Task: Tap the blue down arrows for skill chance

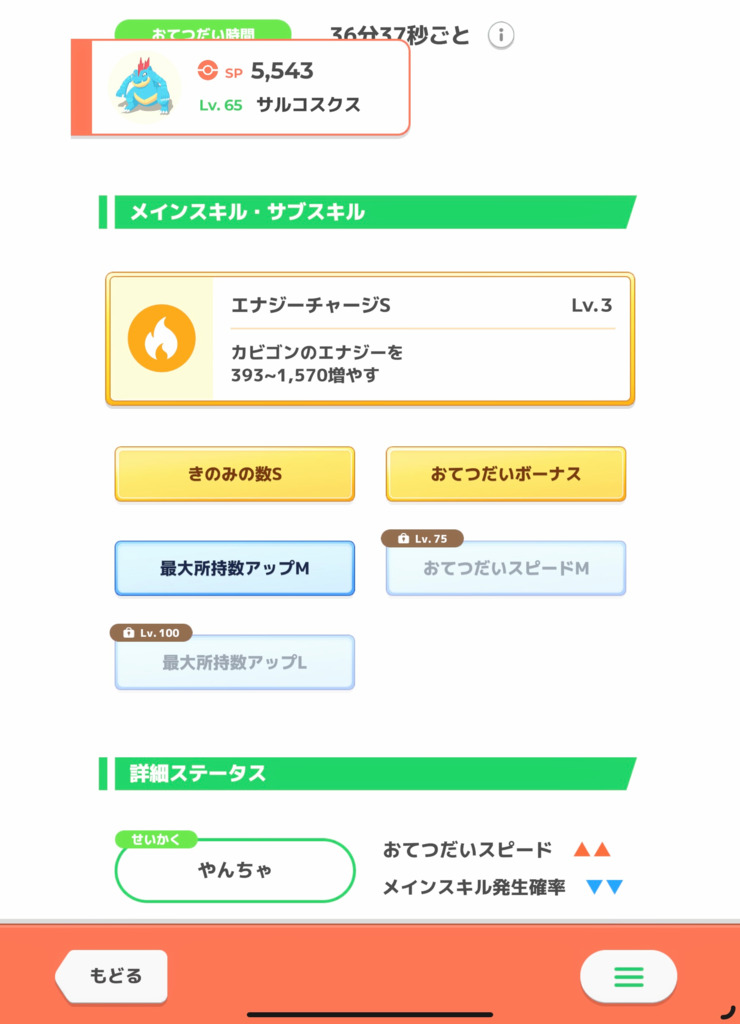Action: [x=604, y=887]
